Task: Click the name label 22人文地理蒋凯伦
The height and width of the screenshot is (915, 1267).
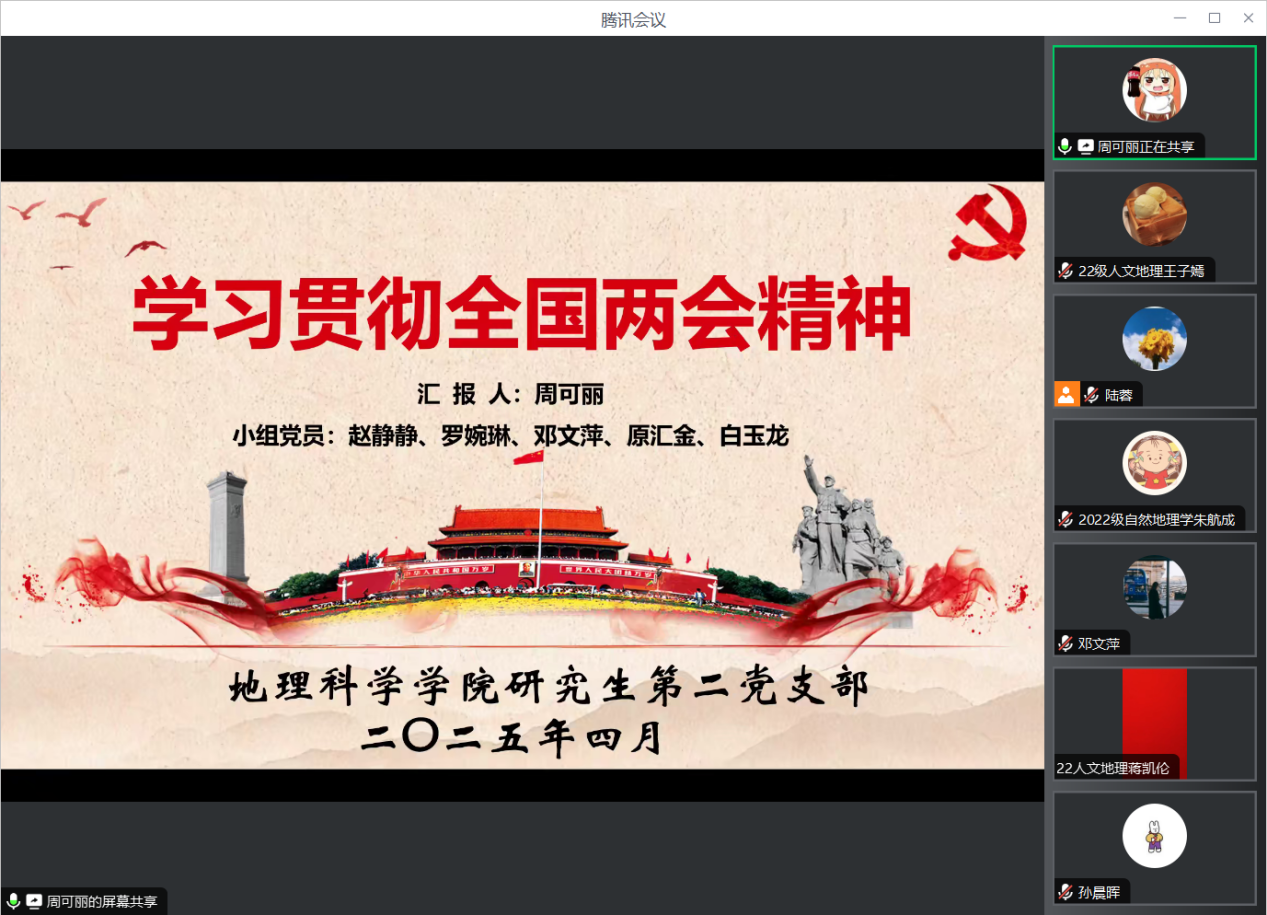Action: coord(1110,768)
